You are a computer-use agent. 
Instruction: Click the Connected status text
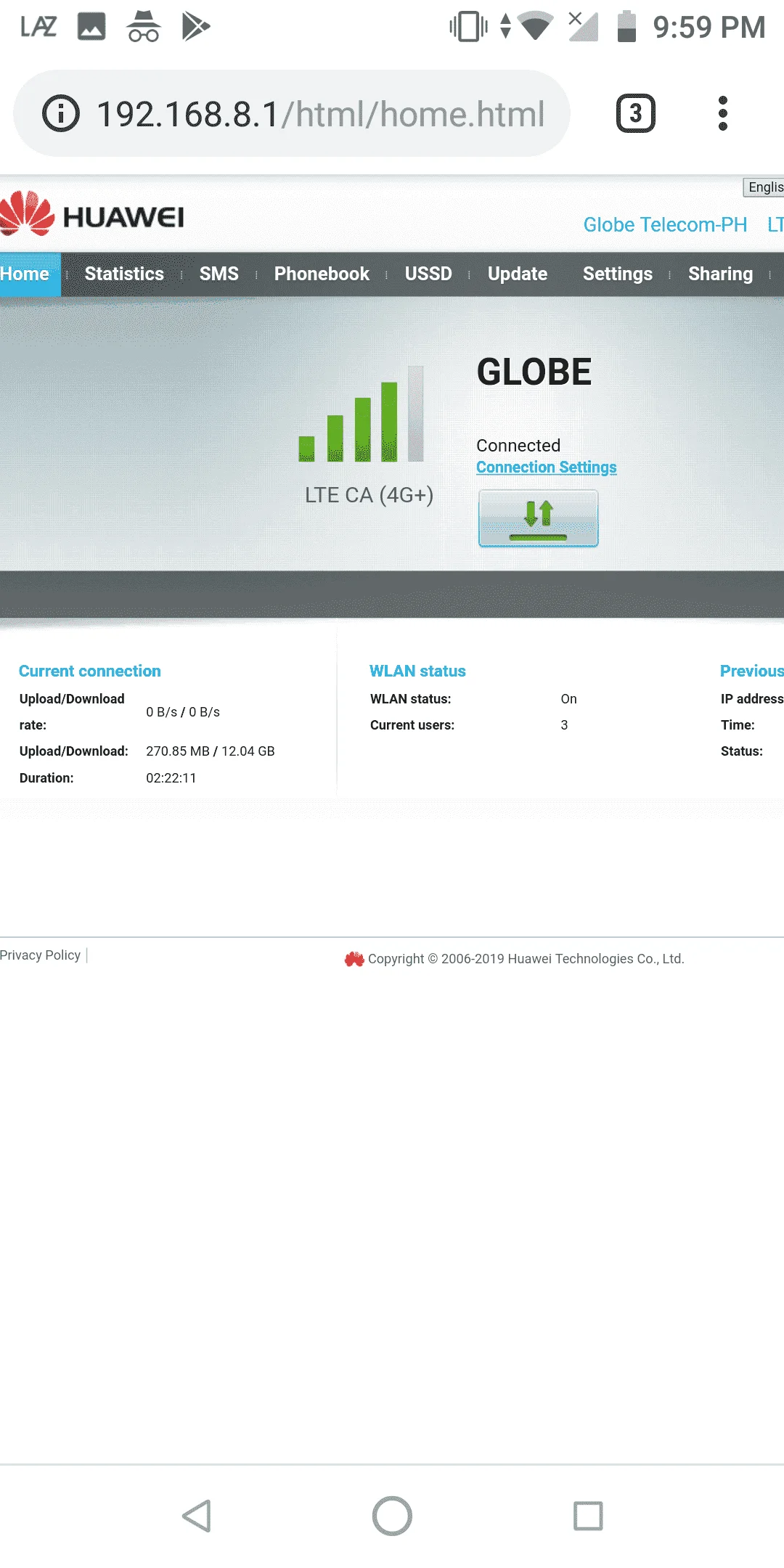[x=518, y=445]
